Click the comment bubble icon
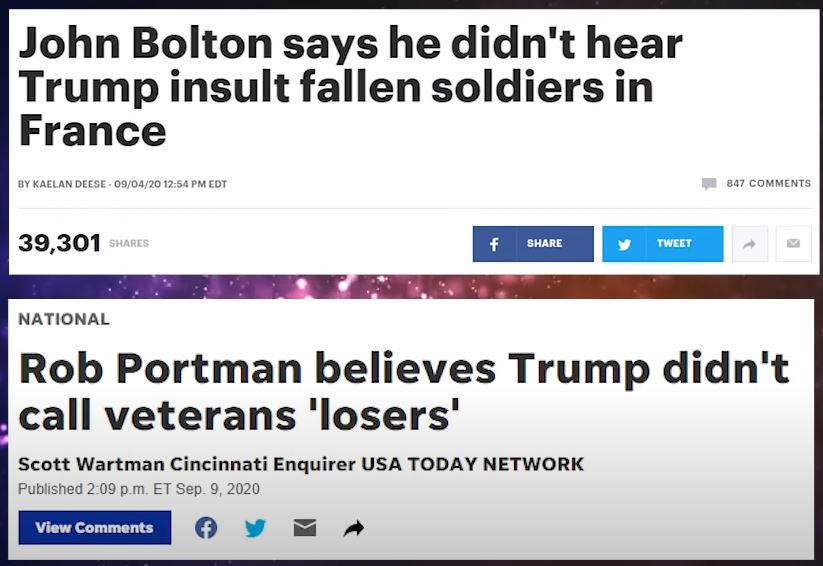This screenshot has width=823, height=566. (709, 184)
